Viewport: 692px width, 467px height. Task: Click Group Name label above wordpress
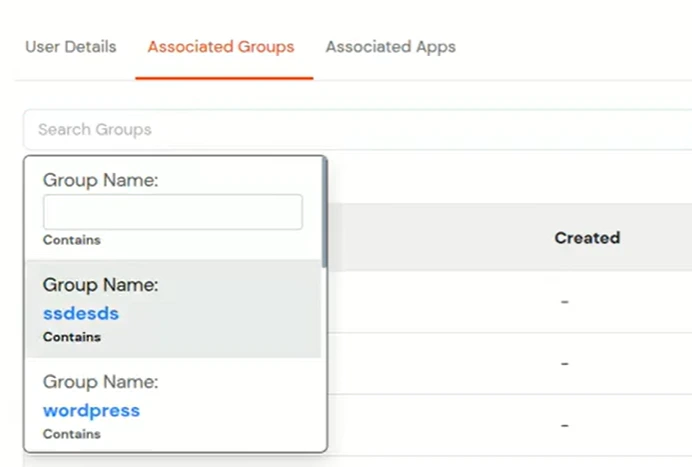[x=101, y=382]
